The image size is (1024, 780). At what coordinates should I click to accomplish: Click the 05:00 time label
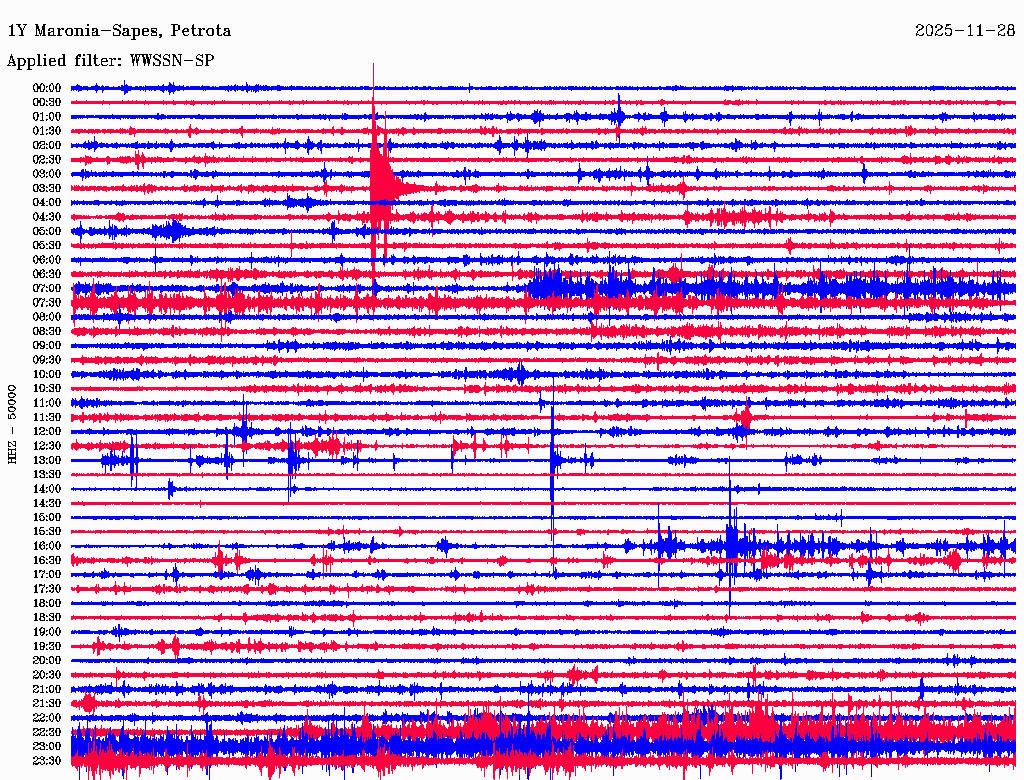(47, 231)
